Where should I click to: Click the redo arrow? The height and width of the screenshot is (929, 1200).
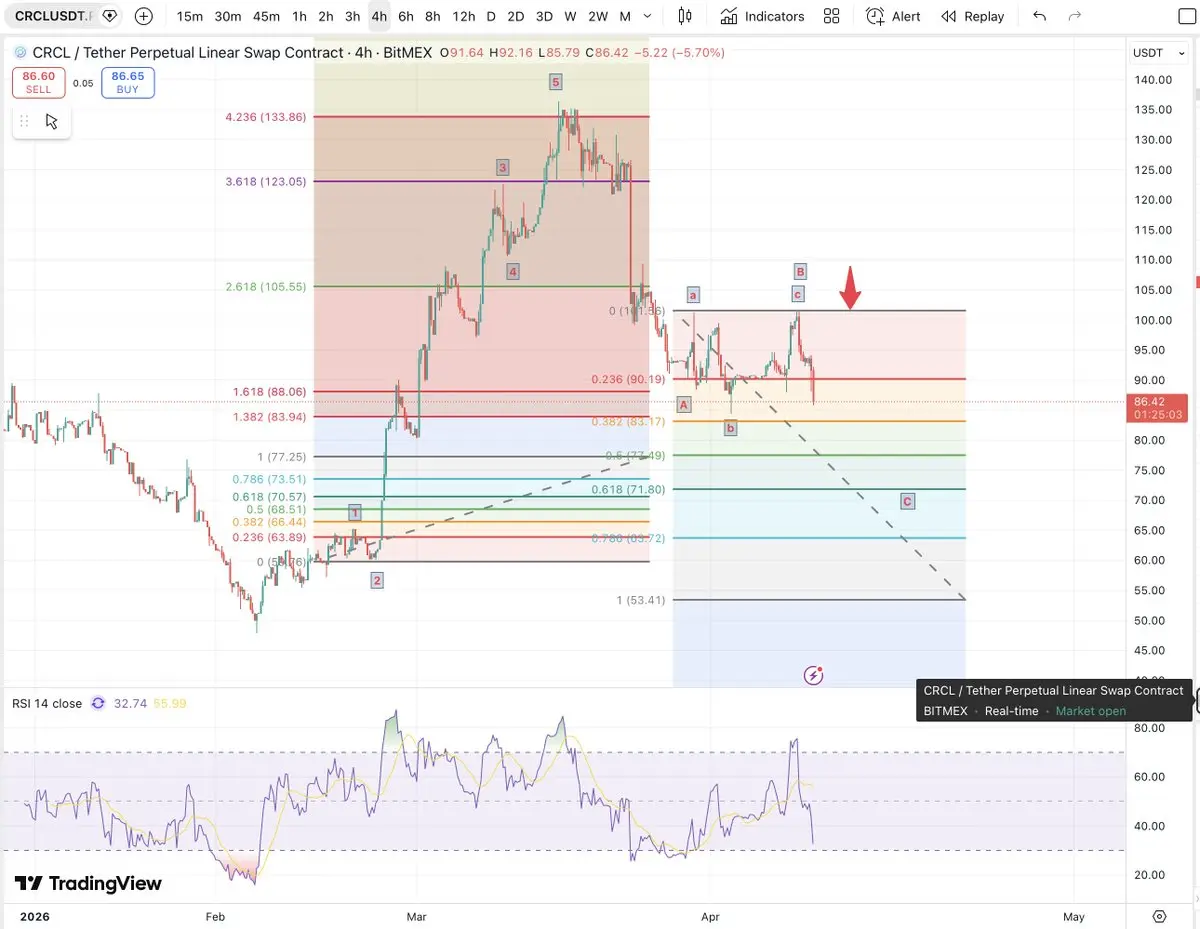click(1075, 16)
